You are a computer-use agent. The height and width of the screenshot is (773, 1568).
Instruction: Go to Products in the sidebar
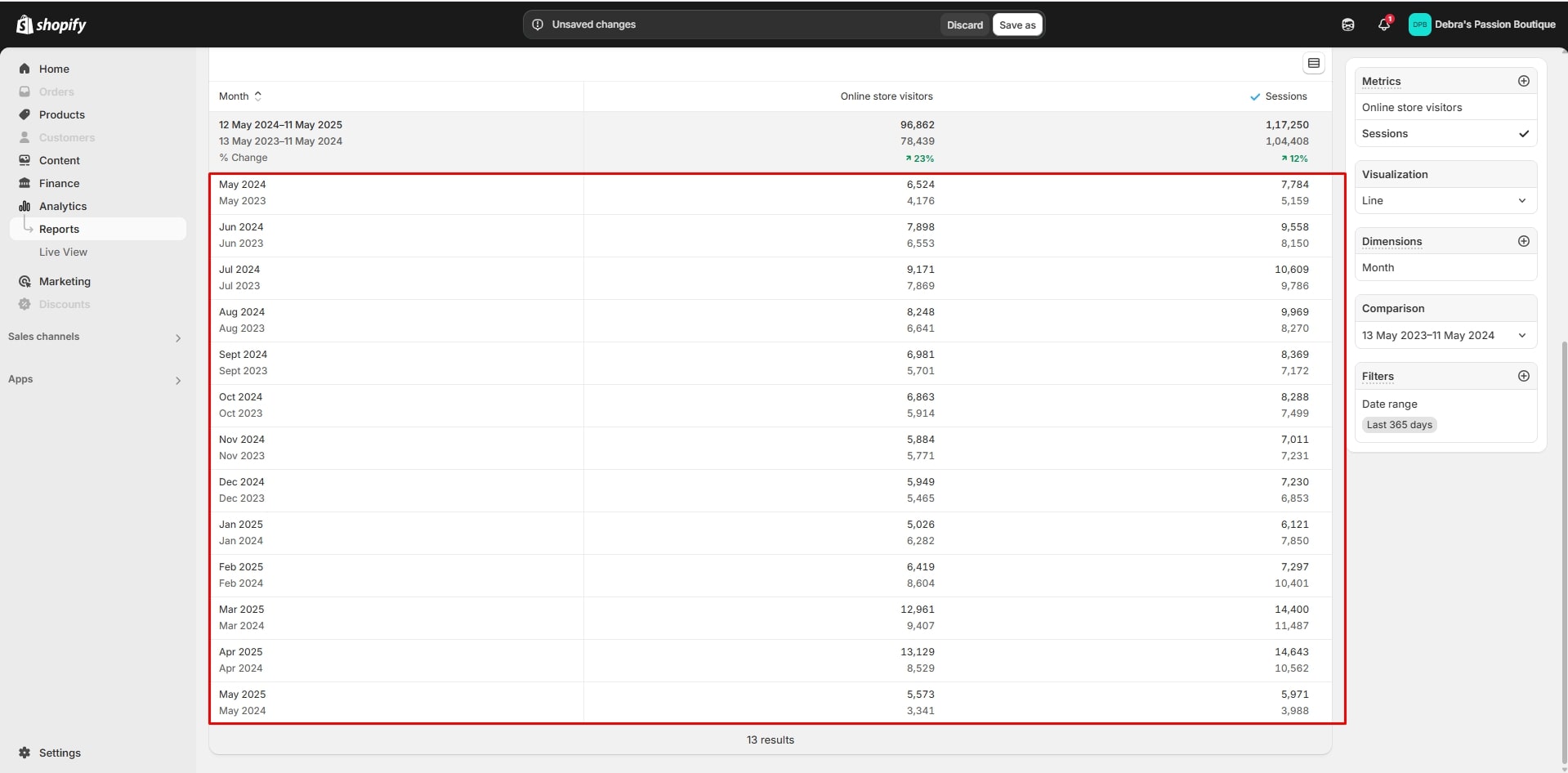coord(61,115)
